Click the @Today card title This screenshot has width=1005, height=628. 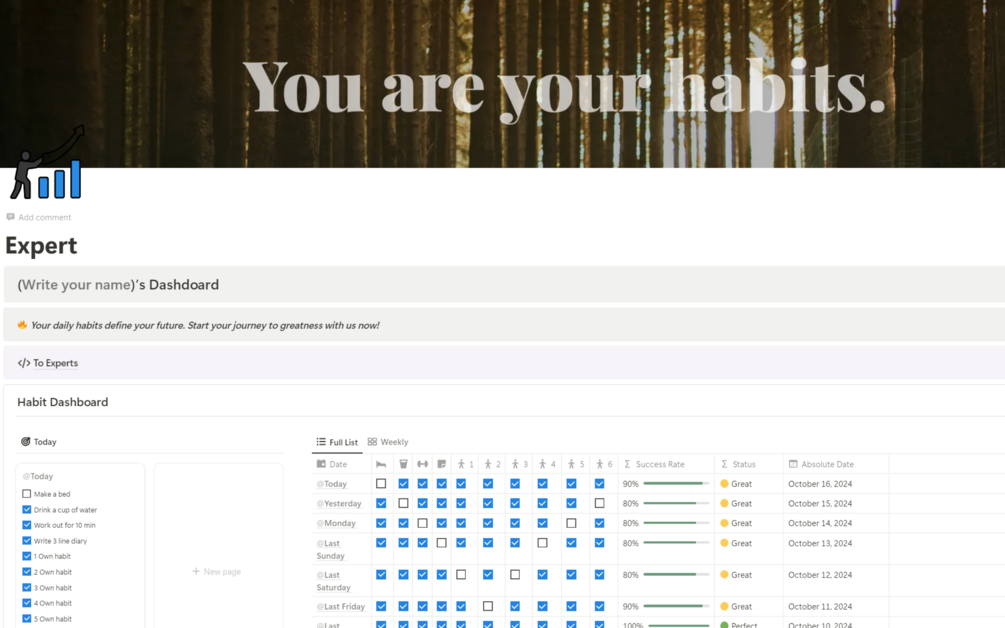38,476
